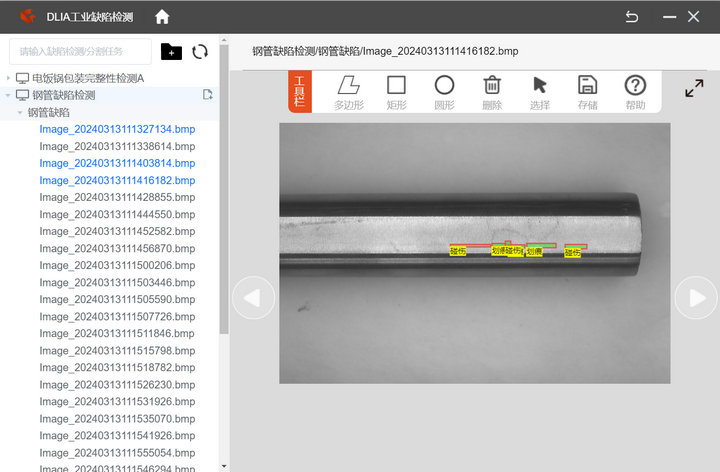This screenshot has height=472, width=720.
Task: Open Image_20240313111327134.bmp
Action: pyautogui.click(x=117, y=129)
